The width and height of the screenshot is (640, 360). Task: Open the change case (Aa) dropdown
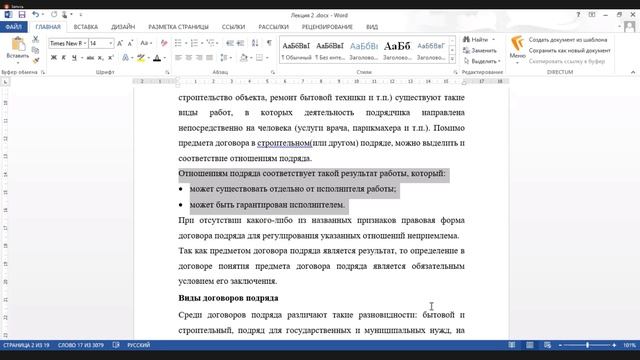pos(146,43)
